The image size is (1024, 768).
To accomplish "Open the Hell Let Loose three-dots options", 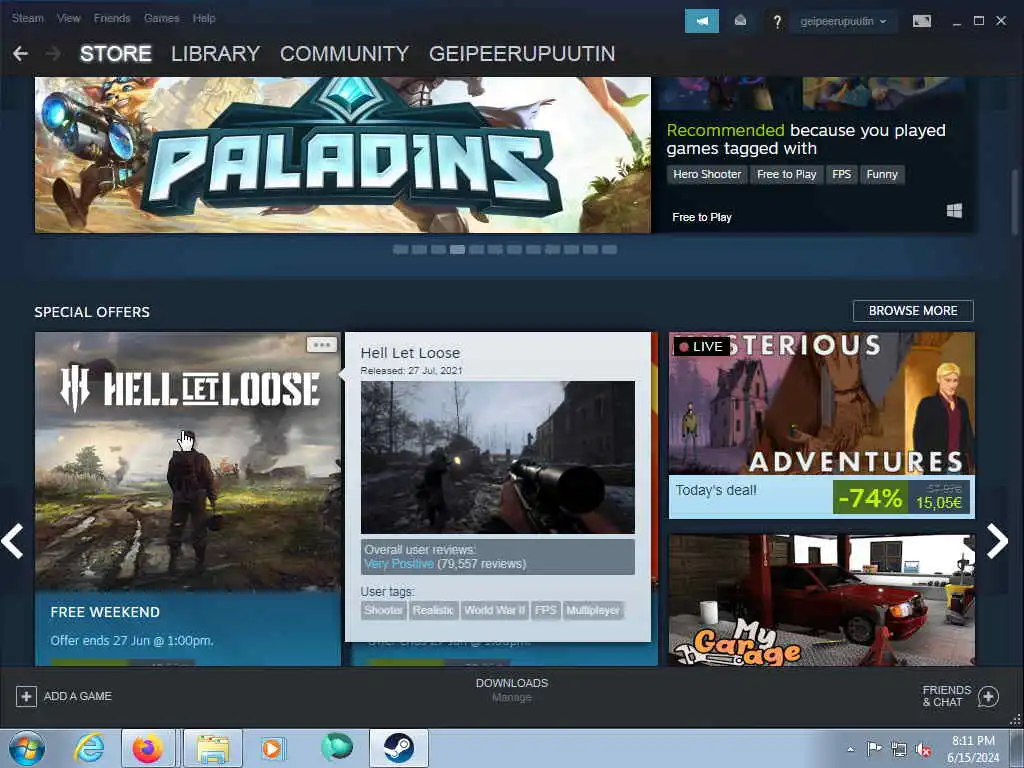I will pos(321,344).
